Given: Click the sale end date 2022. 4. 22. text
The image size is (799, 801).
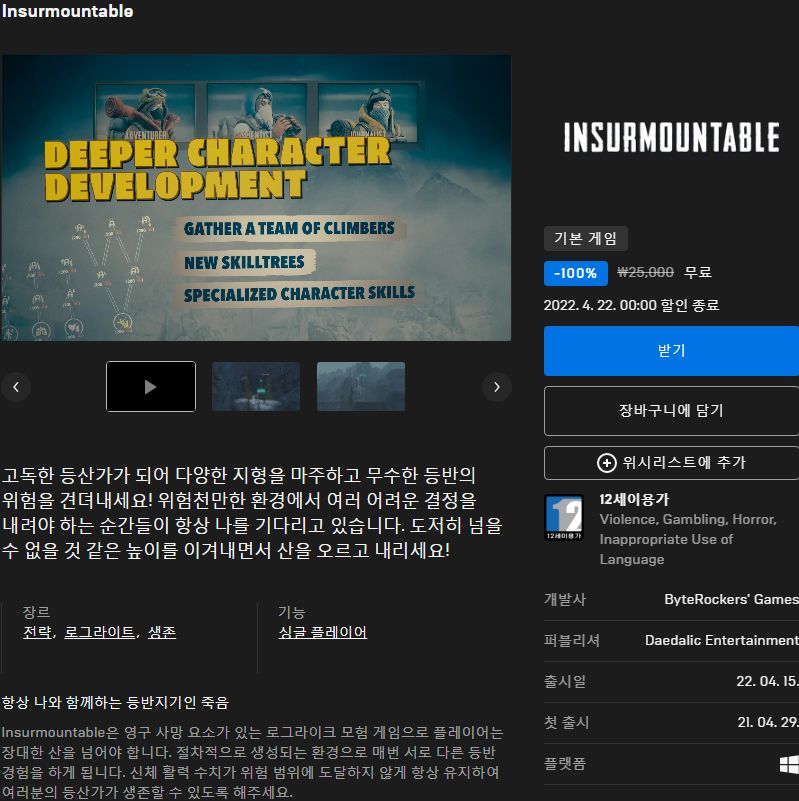Looking at the screenshot, I should (x=631, y=305).
